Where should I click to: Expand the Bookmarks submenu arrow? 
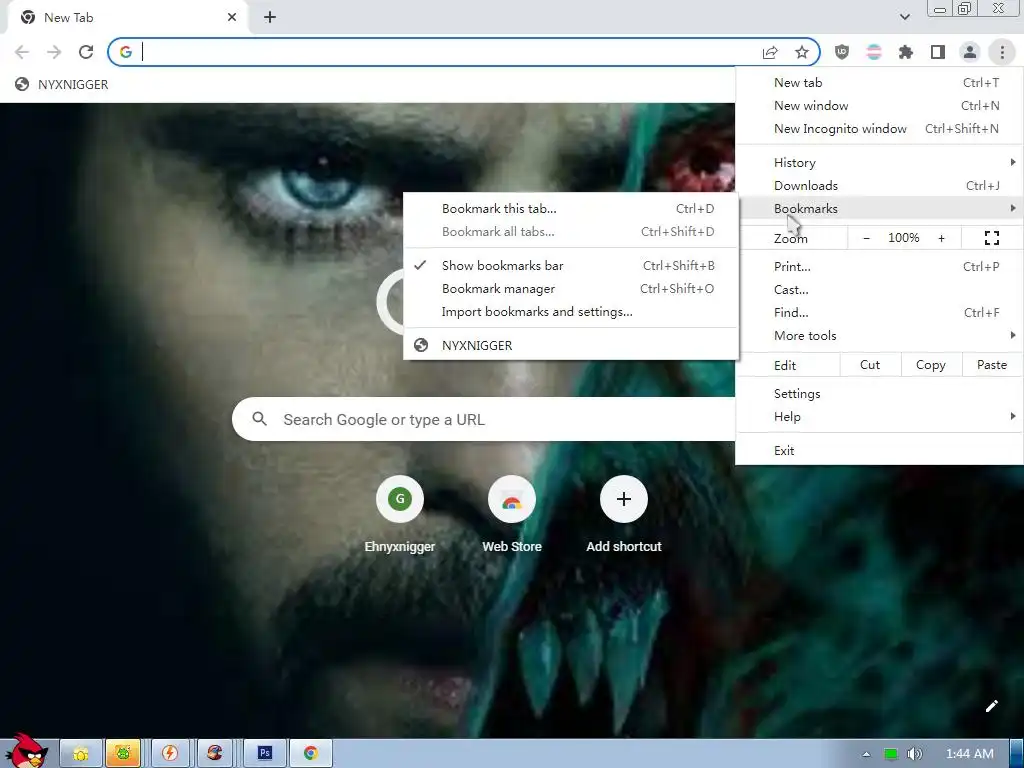click(1013, 208)
